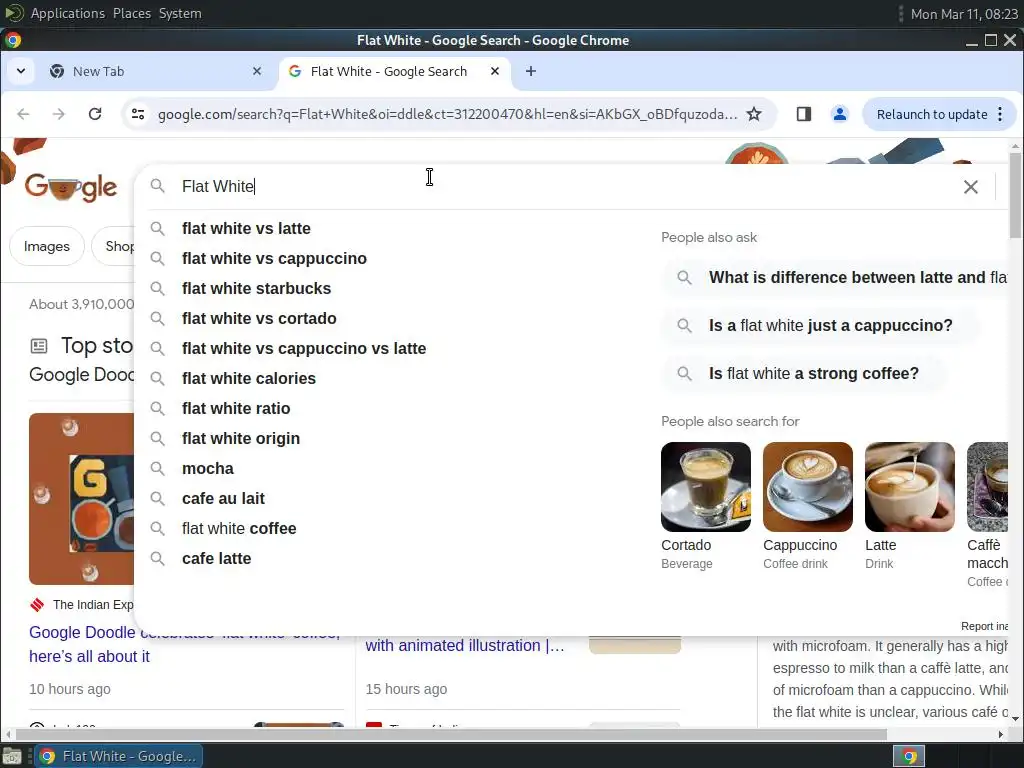Select the 'cafe latte' suggestion
Image resolution: width=1024 pixels, height=768 pixels.
point(216,559)
